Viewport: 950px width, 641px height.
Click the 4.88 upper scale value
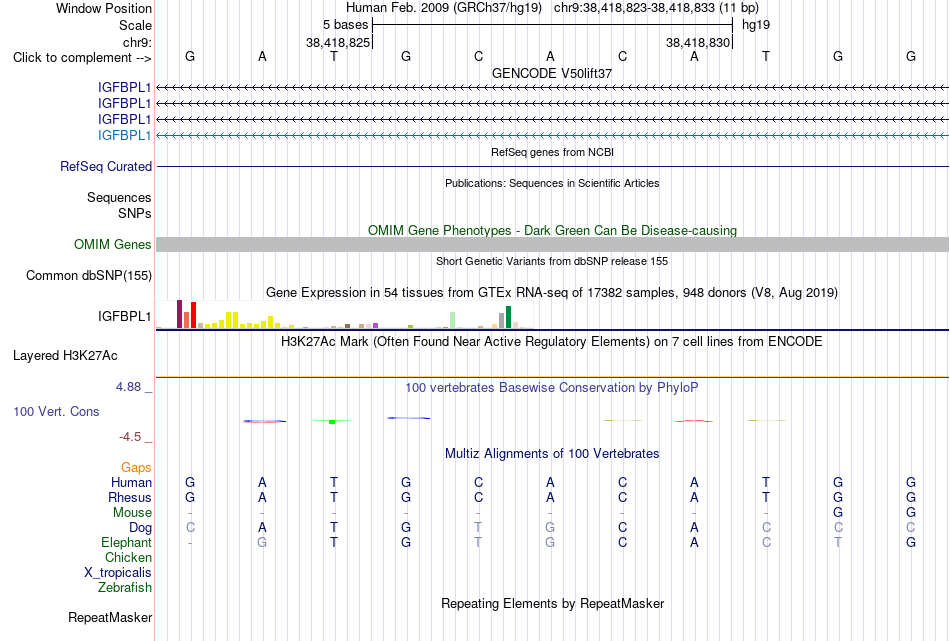click(128, 387)
